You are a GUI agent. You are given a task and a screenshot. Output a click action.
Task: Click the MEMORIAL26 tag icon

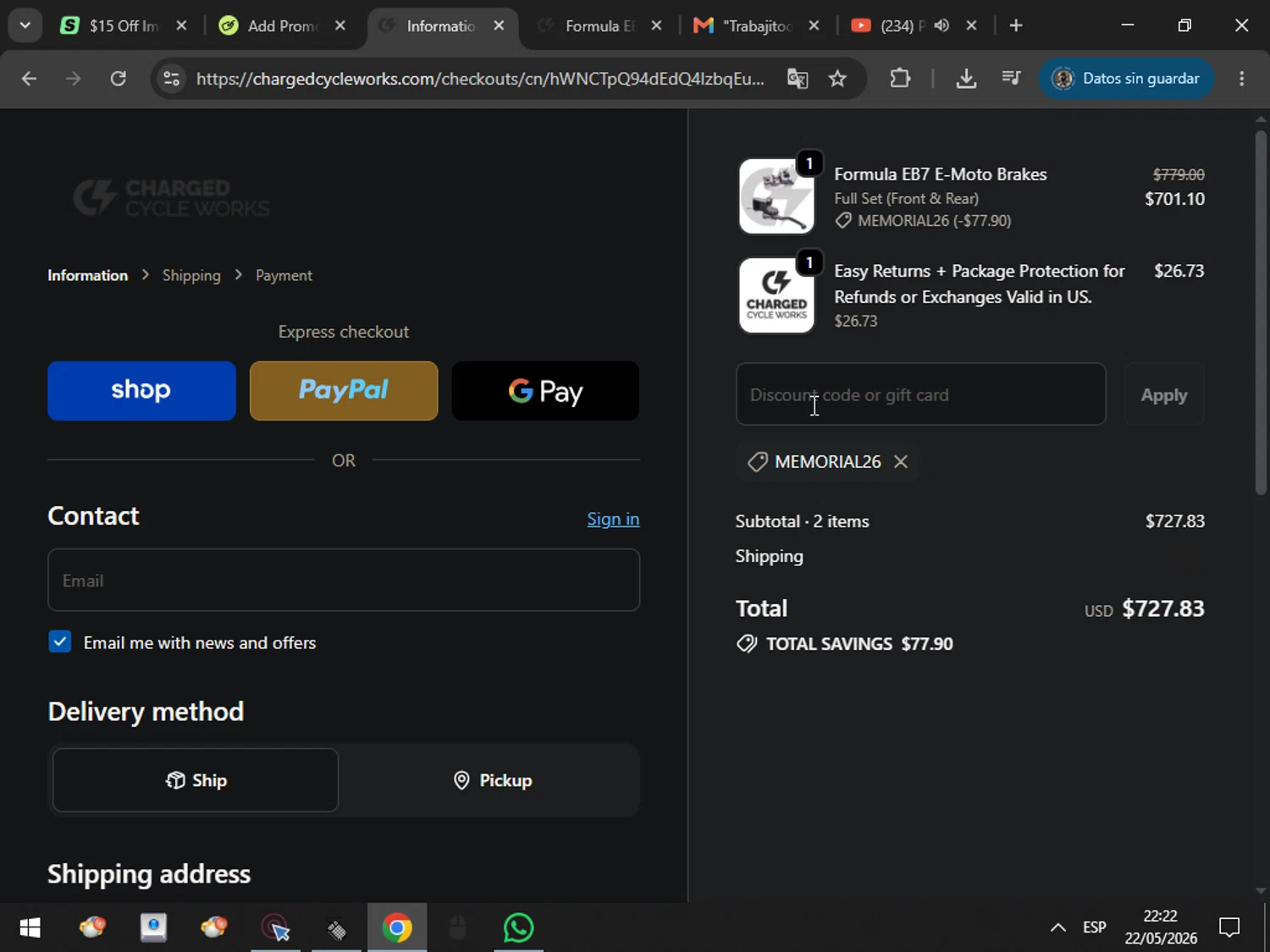point(758,461)
